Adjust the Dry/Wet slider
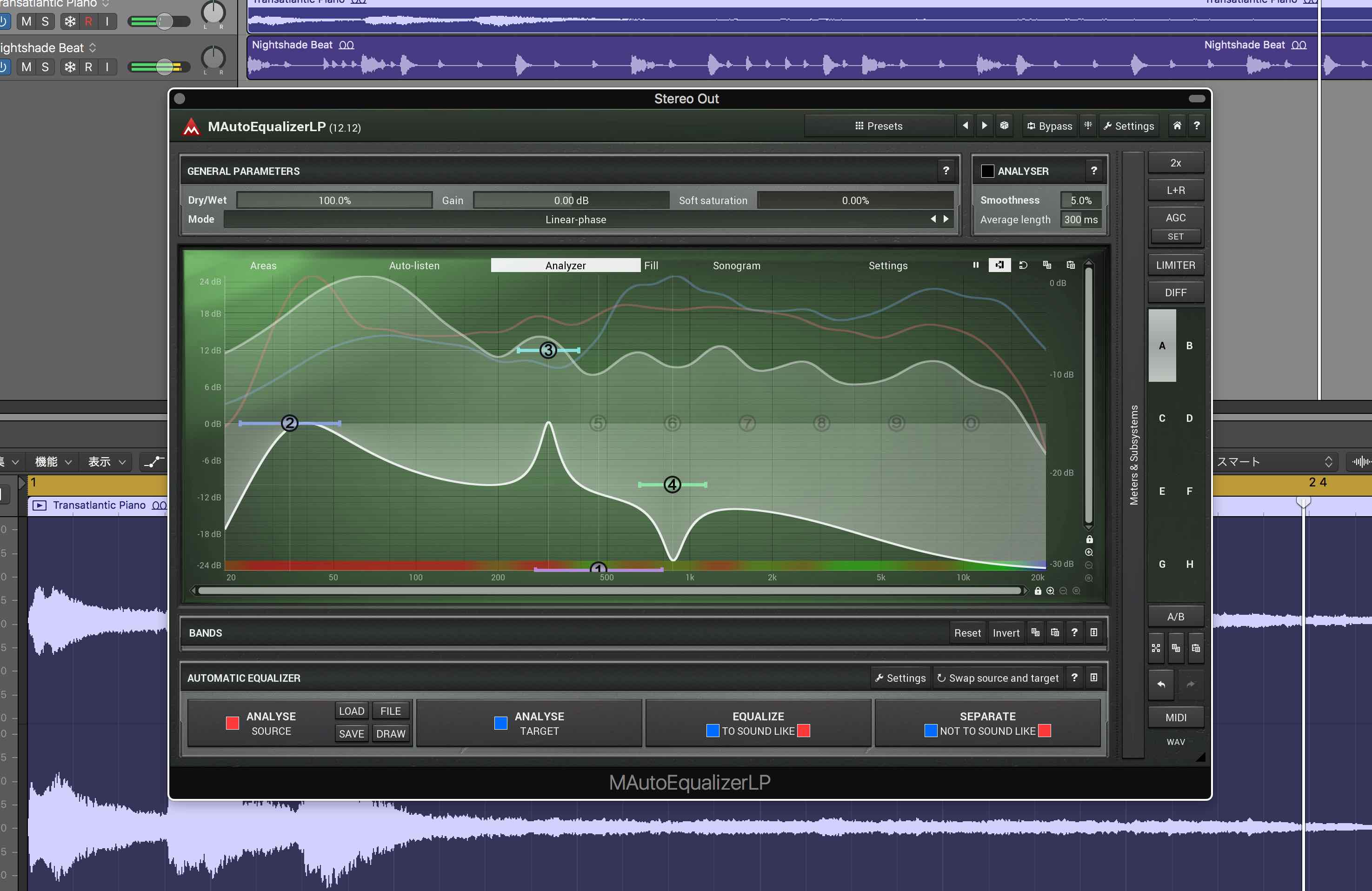This screenshot has width=1372, height=891. (334, 200)
